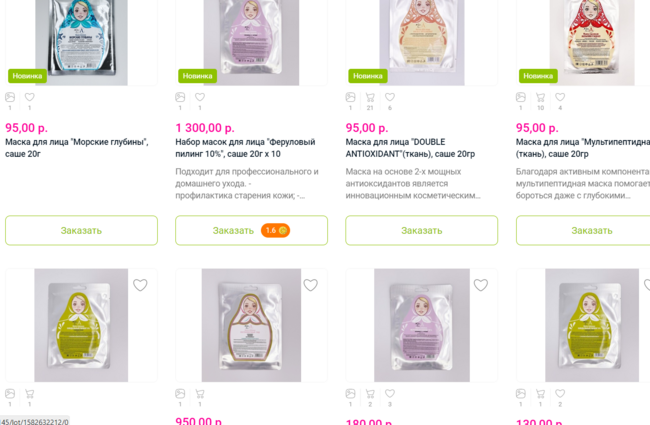Screen dimensions: 650x425
Task: Order the "Морские глубины" mask
Action: point(81,230)
